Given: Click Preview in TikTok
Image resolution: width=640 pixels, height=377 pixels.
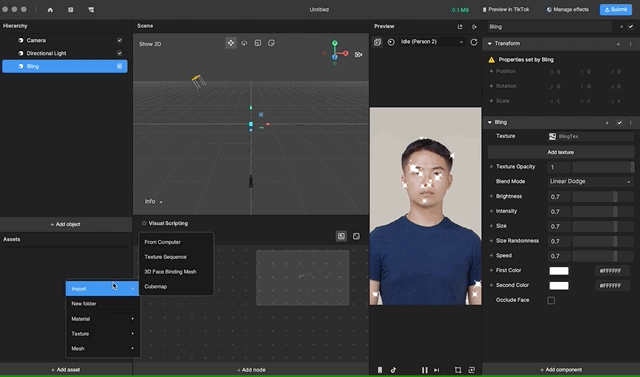Looking at the screenshot, I should pos(506,9).
